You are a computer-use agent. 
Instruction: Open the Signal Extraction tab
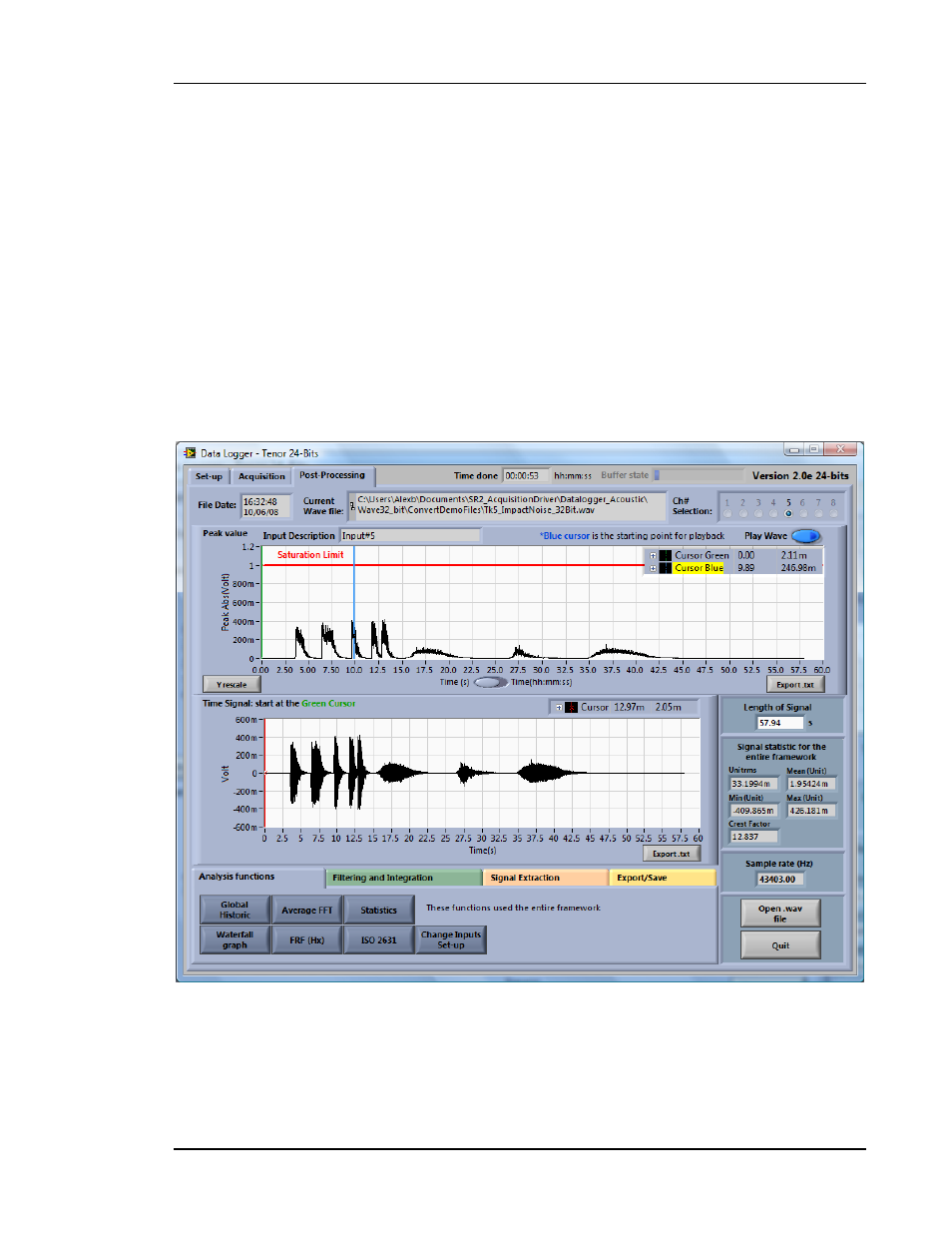pos(545,878)
